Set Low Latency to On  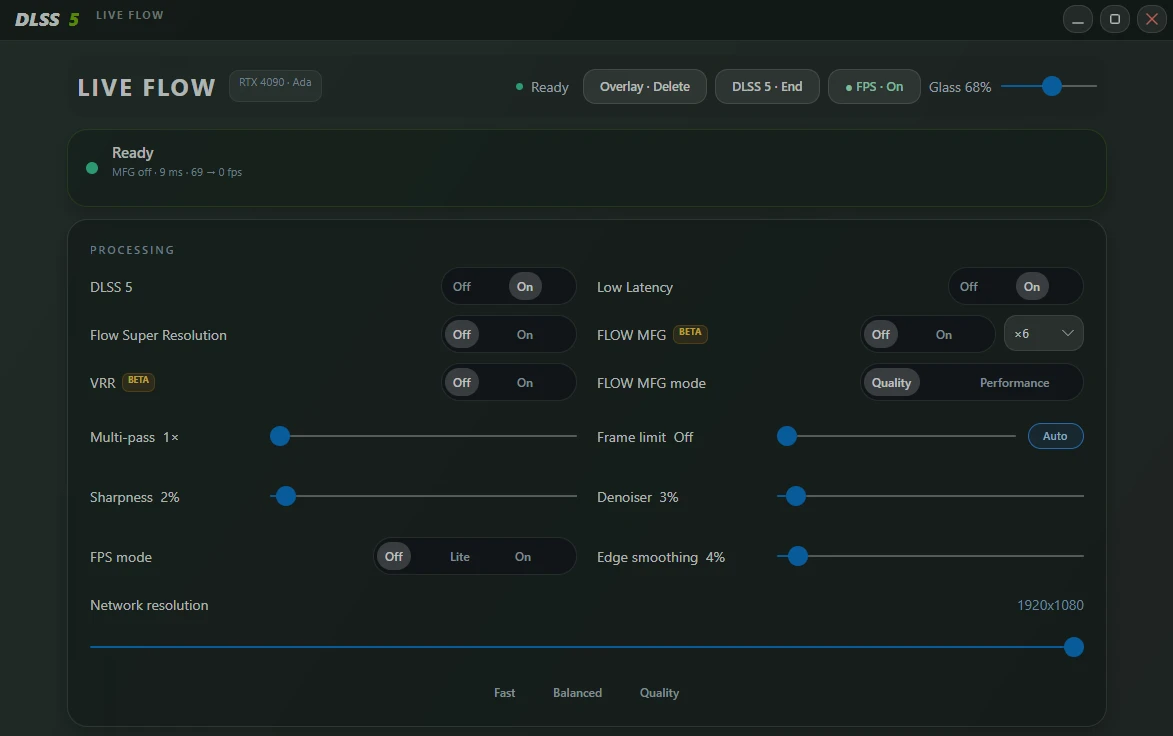tap(1032, 286)
